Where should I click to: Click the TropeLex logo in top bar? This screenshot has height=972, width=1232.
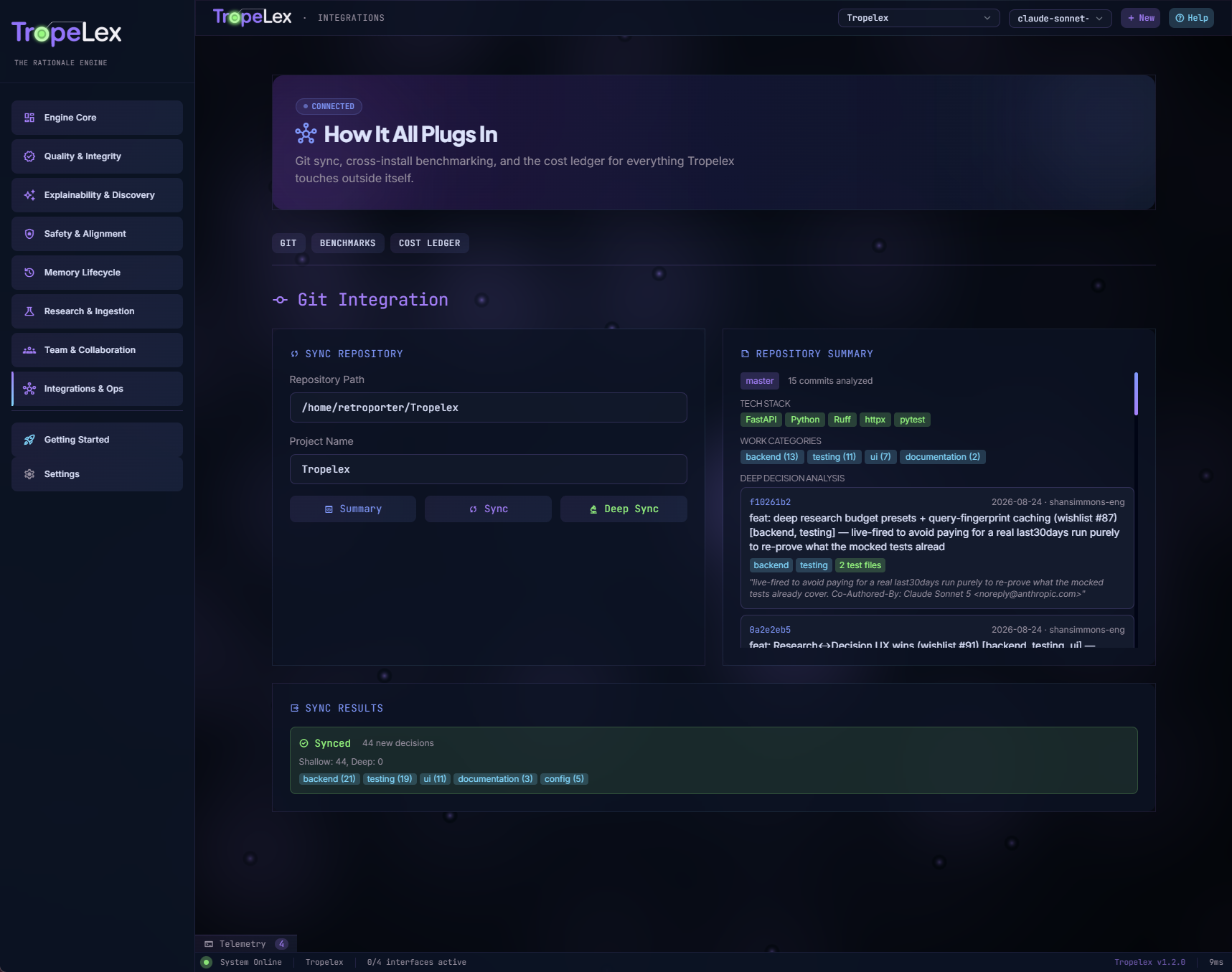pos(252,17)
